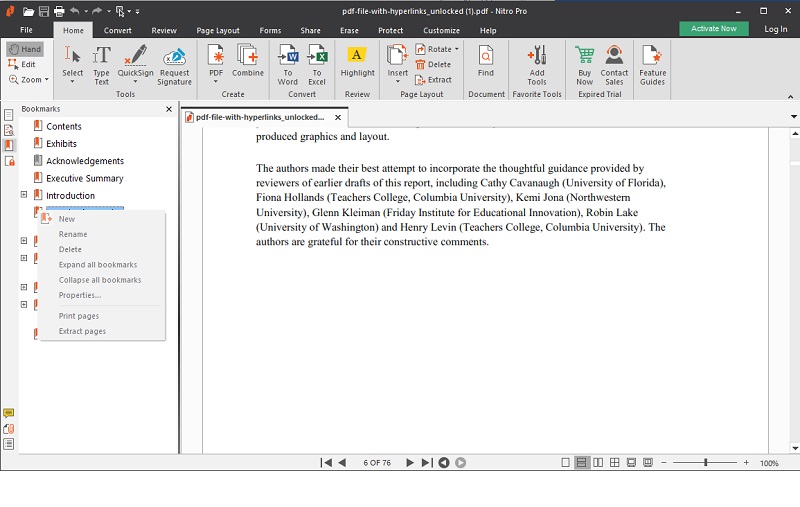Image resolution: width=800 pixels, height=507 pixels.
Task: Select the Exhibits bookmark
Action: pyautogui.click(x=61, y=144)
